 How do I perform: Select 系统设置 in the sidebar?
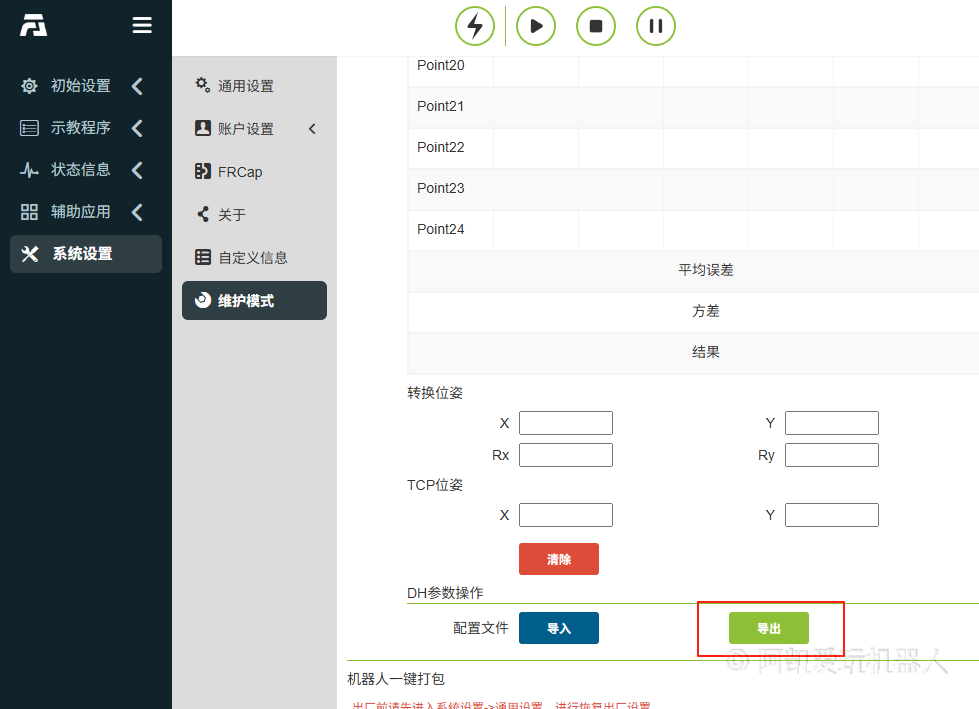click(85, 254)
